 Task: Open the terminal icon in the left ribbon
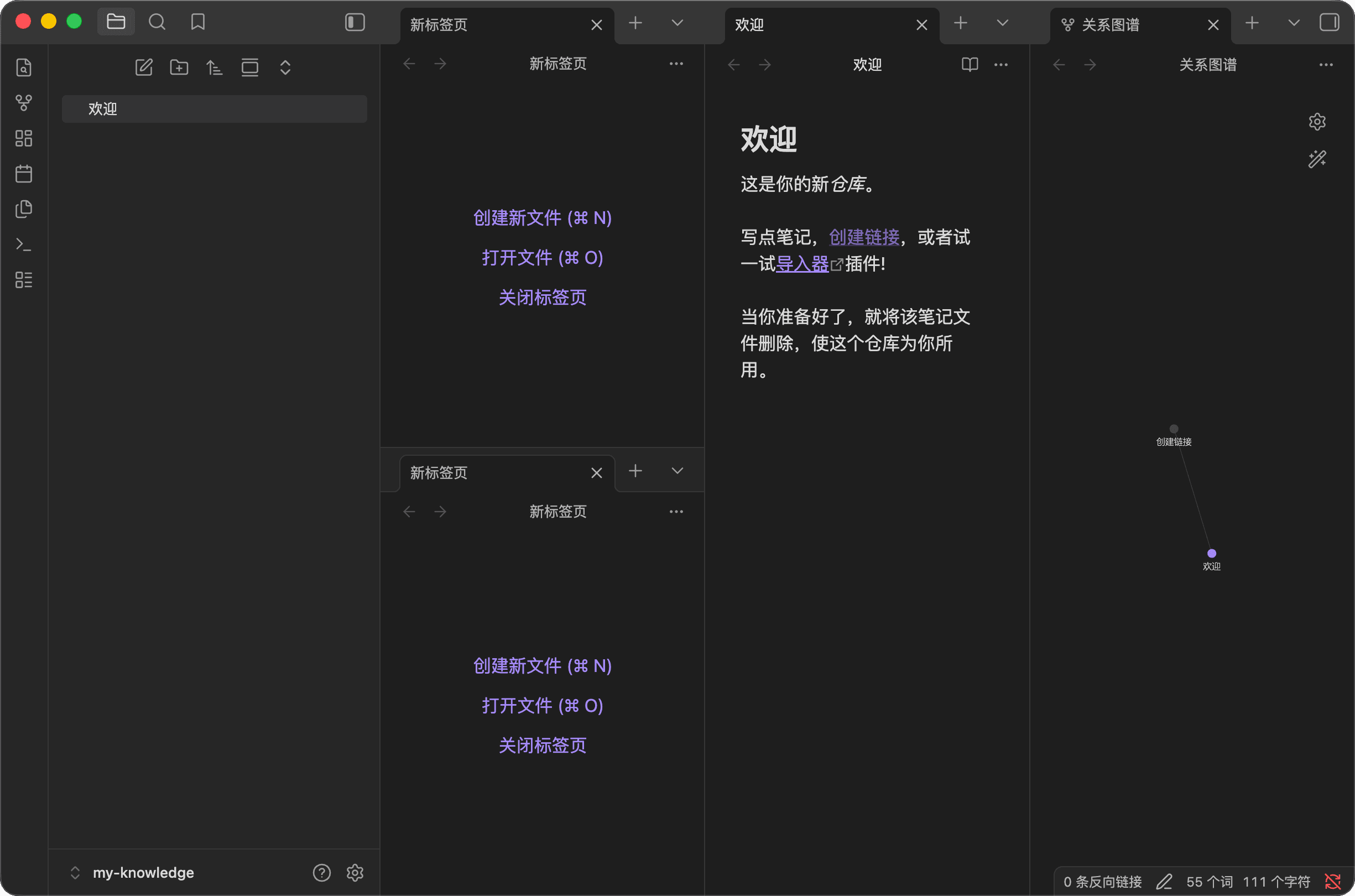23,244
